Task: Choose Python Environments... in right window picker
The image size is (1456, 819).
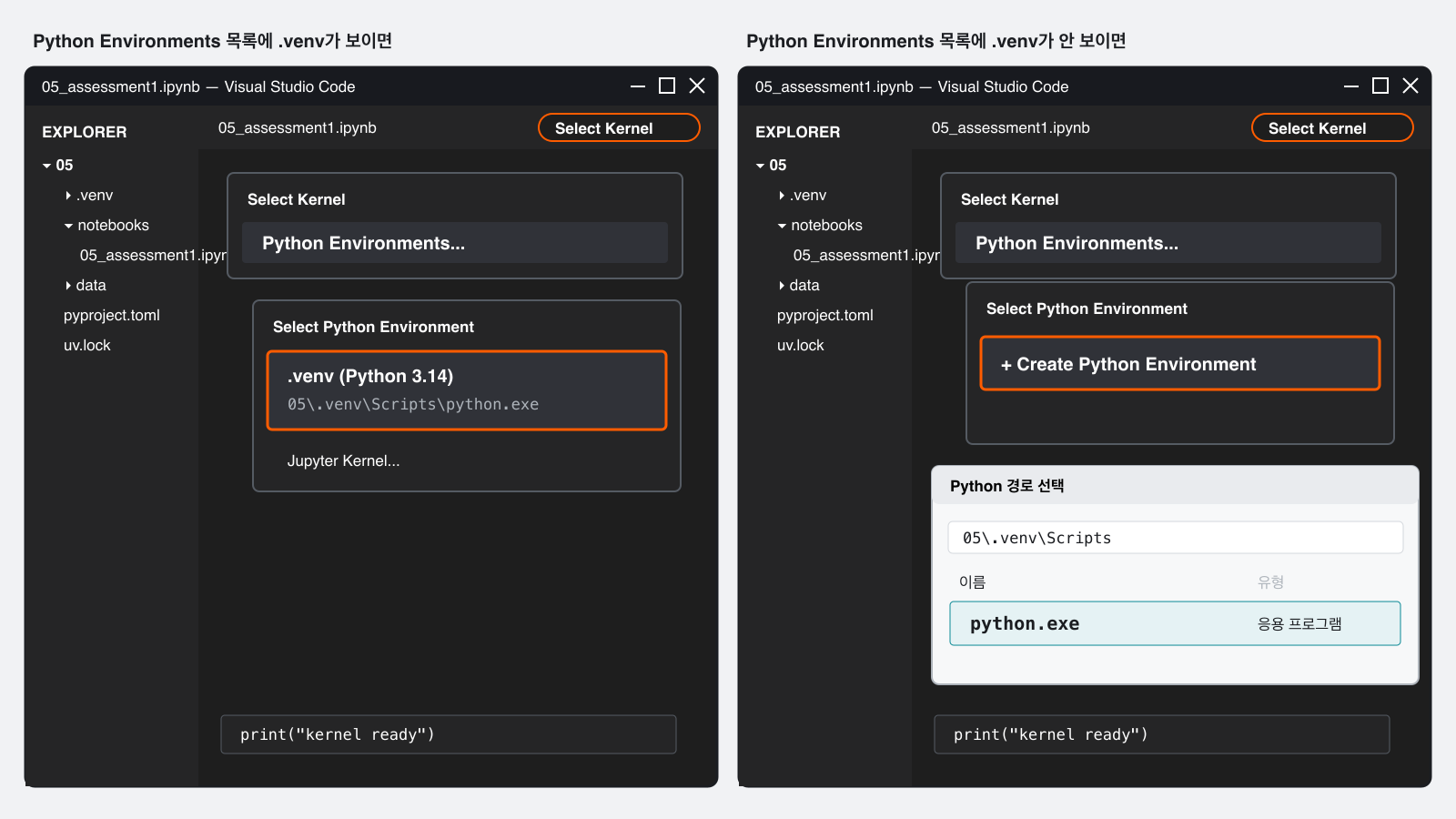Action: pos(1168,243)
